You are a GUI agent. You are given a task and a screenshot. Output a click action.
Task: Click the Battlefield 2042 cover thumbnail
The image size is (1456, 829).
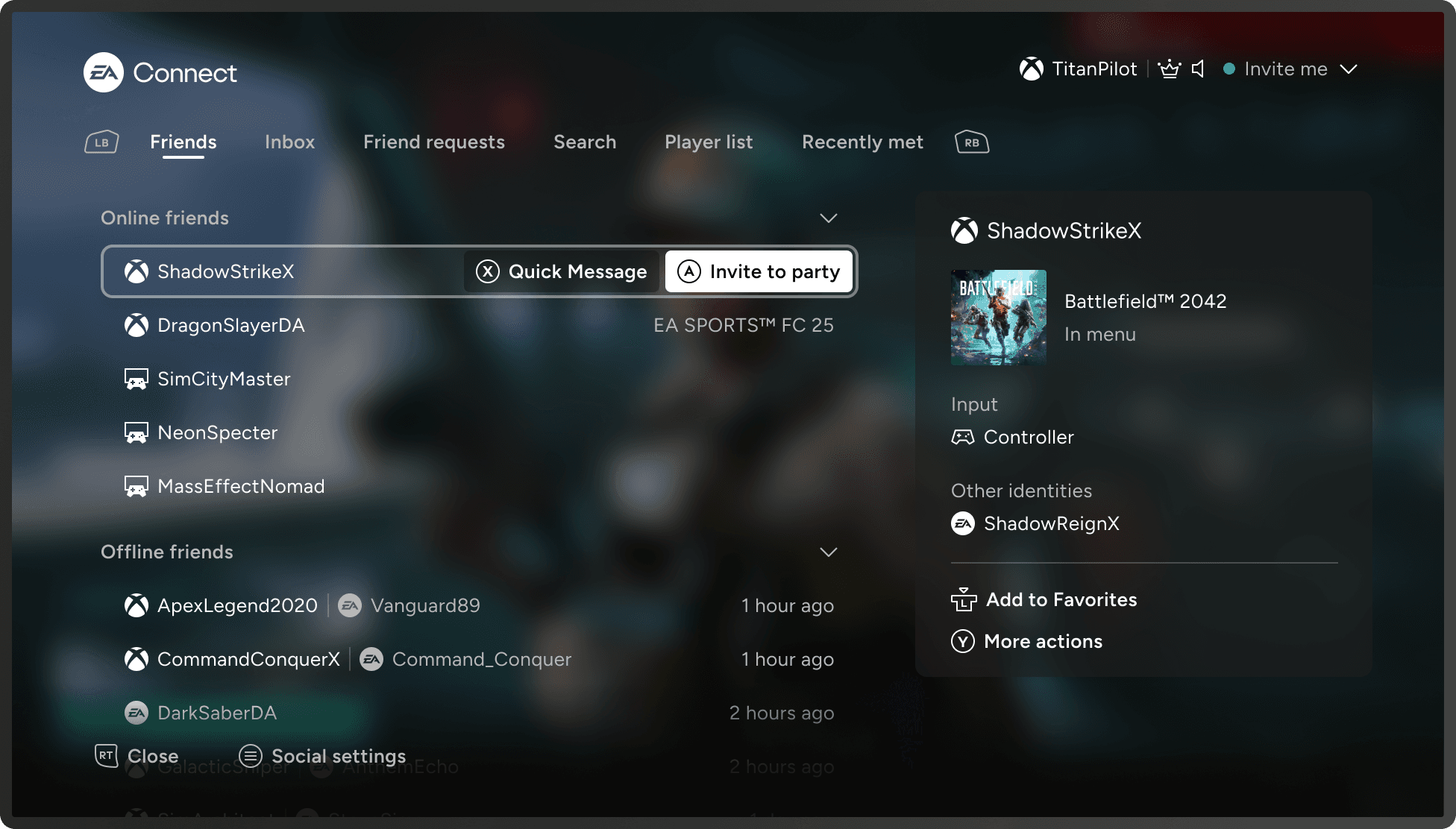[x=999, y=318]
